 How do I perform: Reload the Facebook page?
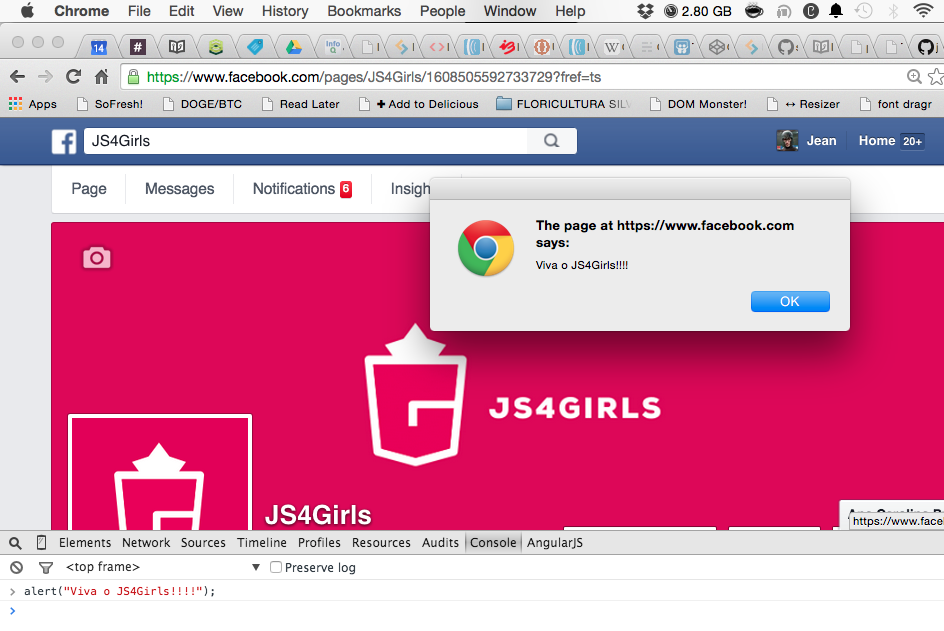[x=73, y=76]
